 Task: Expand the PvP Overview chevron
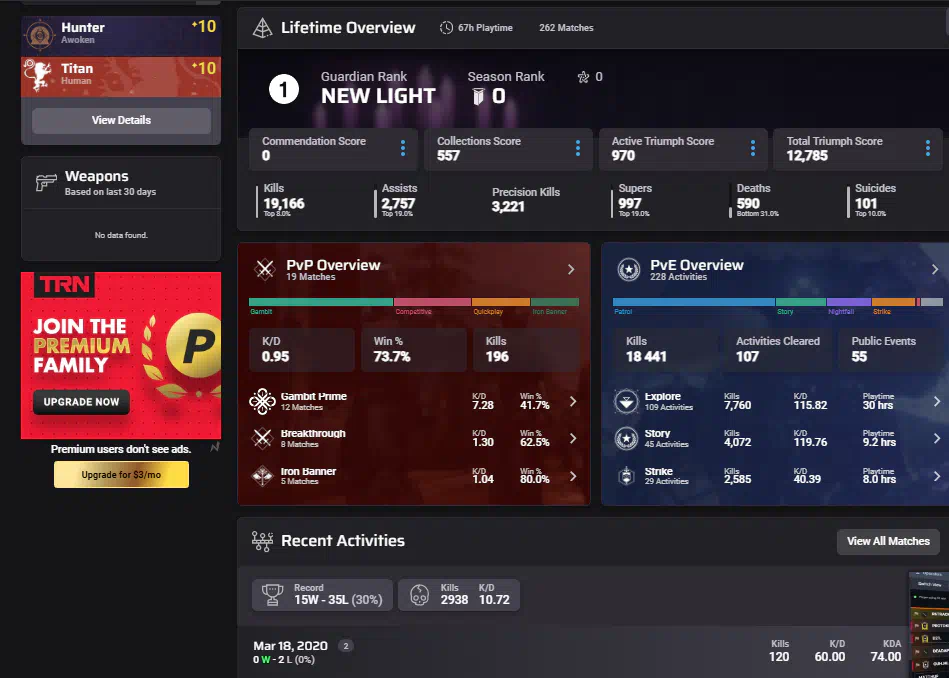tap(571, 269)
